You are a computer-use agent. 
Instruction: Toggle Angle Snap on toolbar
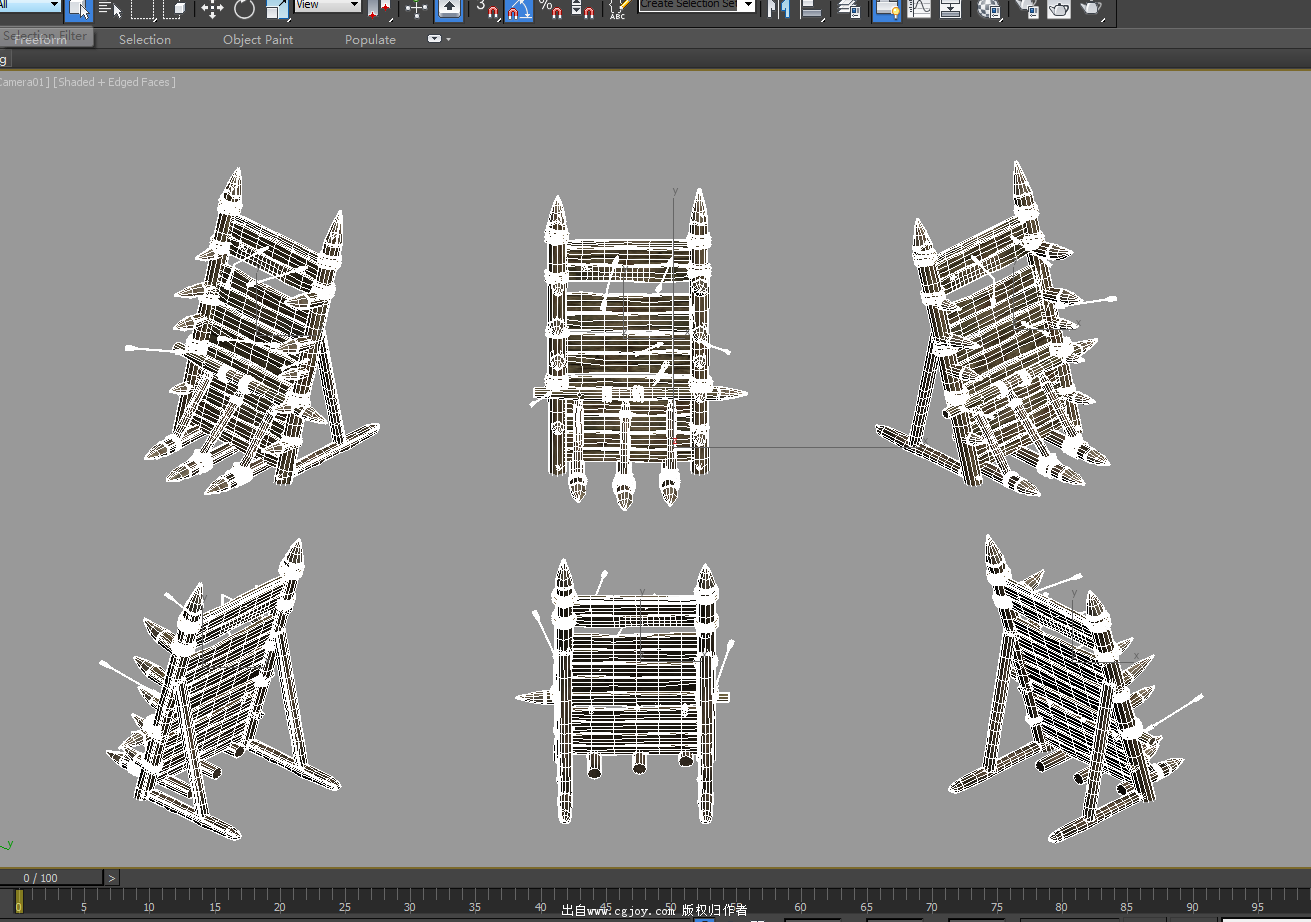(x=519, y=10)
